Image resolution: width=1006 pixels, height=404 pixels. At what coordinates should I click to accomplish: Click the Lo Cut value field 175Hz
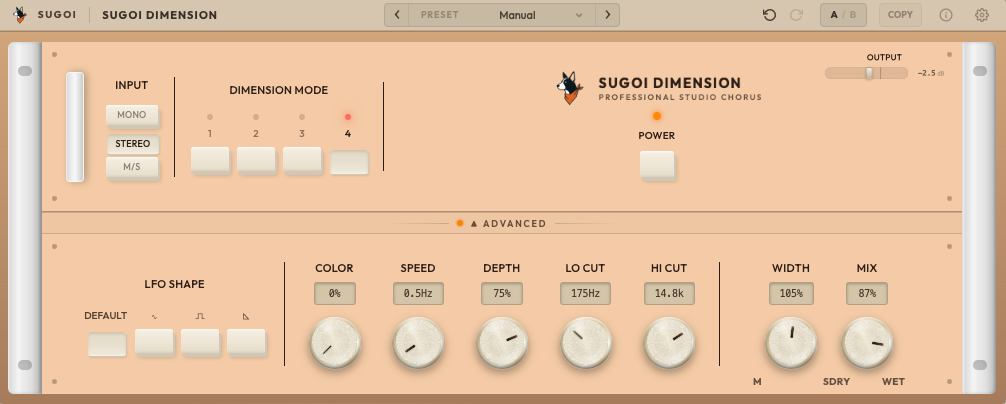585,294
